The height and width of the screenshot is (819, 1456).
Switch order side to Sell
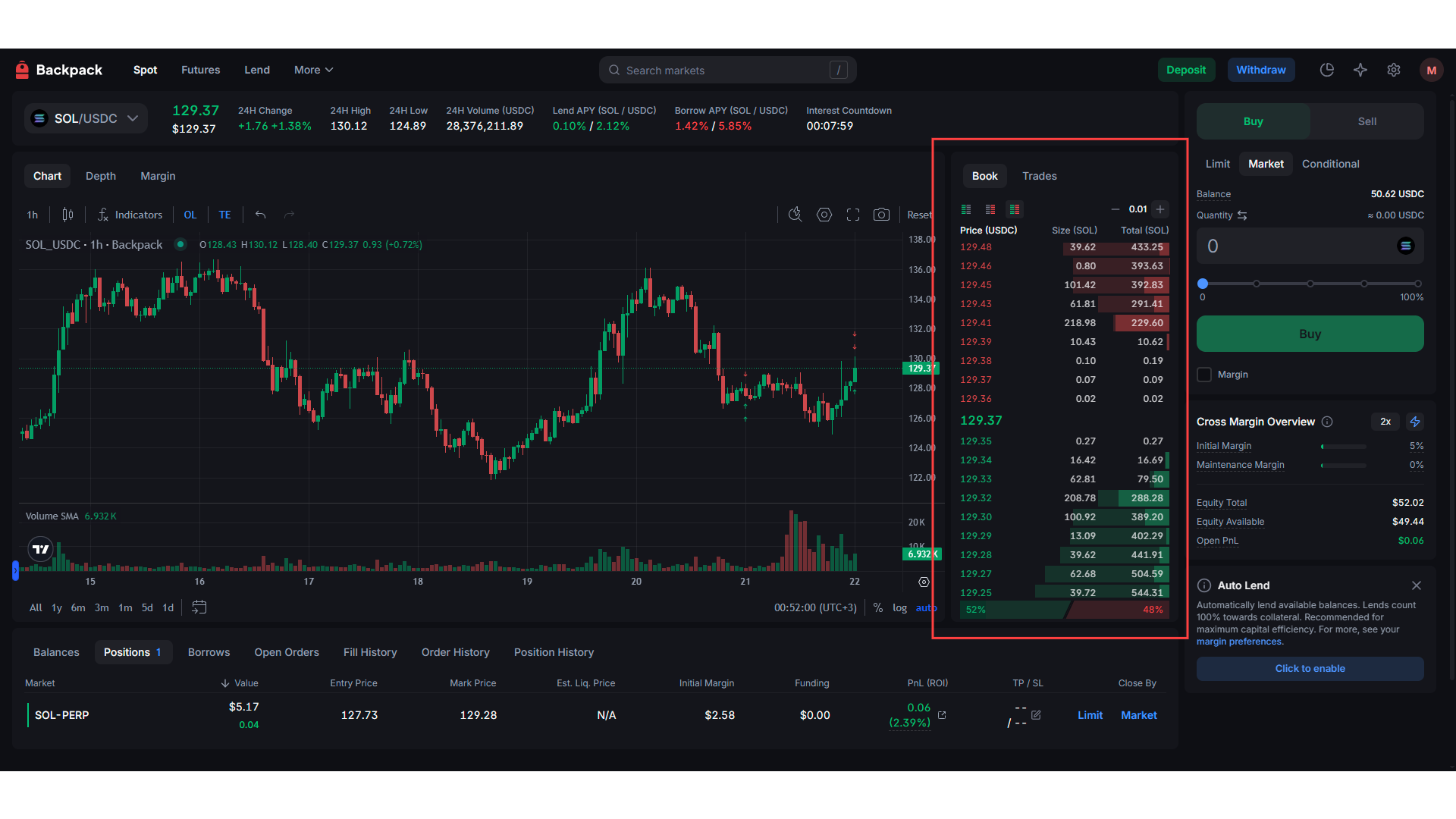[x=1367, y=121]
